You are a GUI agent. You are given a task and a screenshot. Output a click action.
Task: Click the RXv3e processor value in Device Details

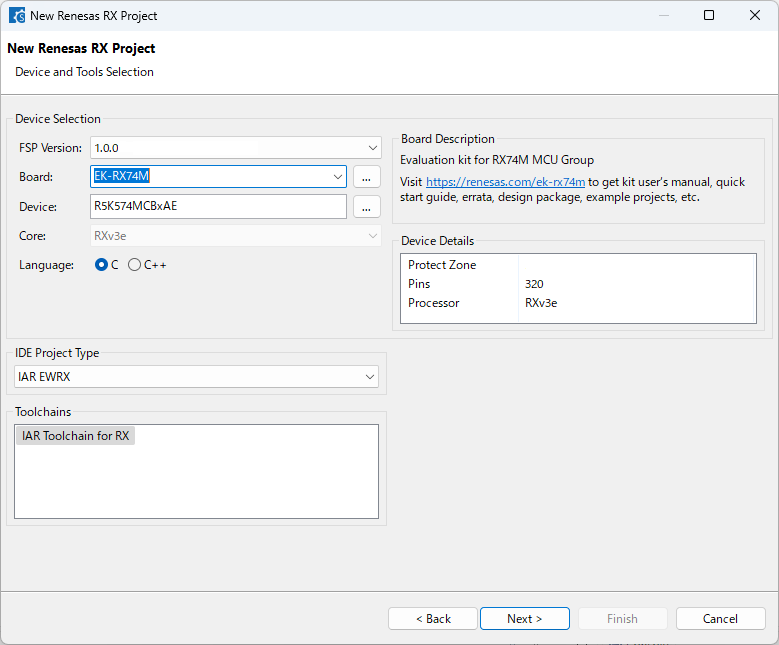pos(541,303)
